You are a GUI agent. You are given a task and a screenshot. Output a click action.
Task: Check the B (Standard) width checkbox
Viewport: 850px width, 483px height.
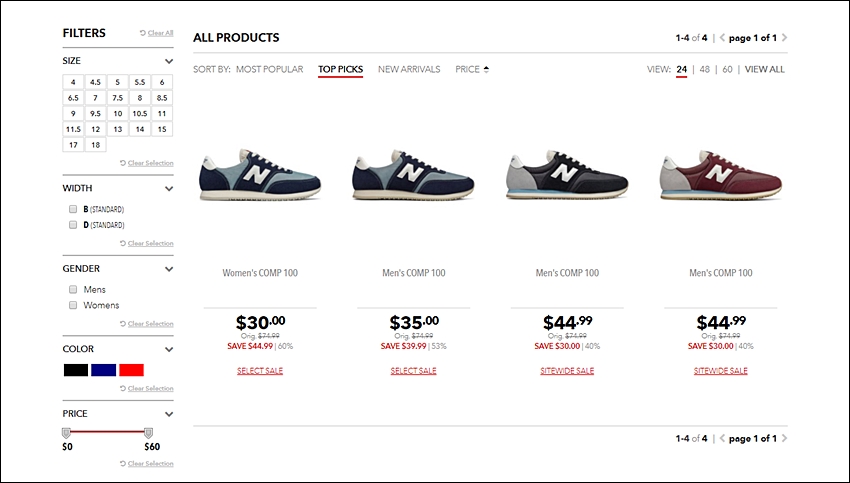pyautogui.click(x=73, y=209)
